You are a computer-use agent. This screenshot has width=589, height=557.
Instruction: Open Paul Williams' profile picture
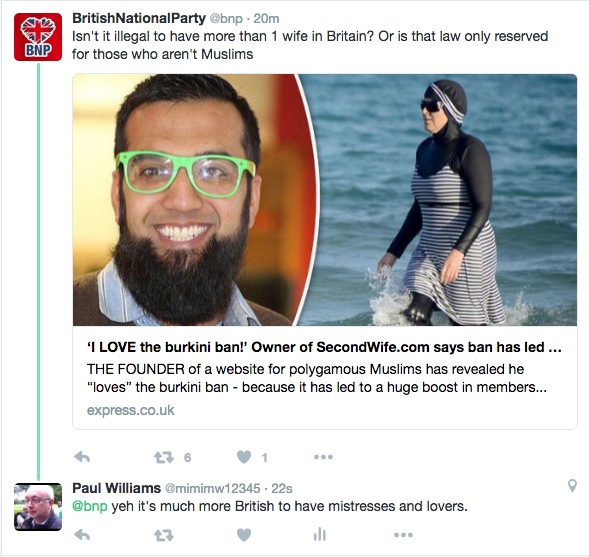[x=38, y=507]
